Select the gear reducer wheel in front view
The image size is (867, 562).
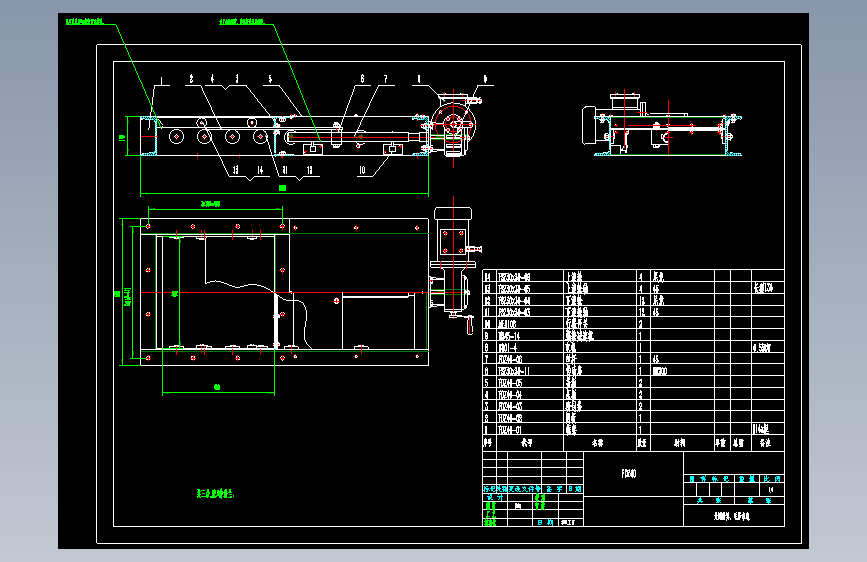click(454, 123)
